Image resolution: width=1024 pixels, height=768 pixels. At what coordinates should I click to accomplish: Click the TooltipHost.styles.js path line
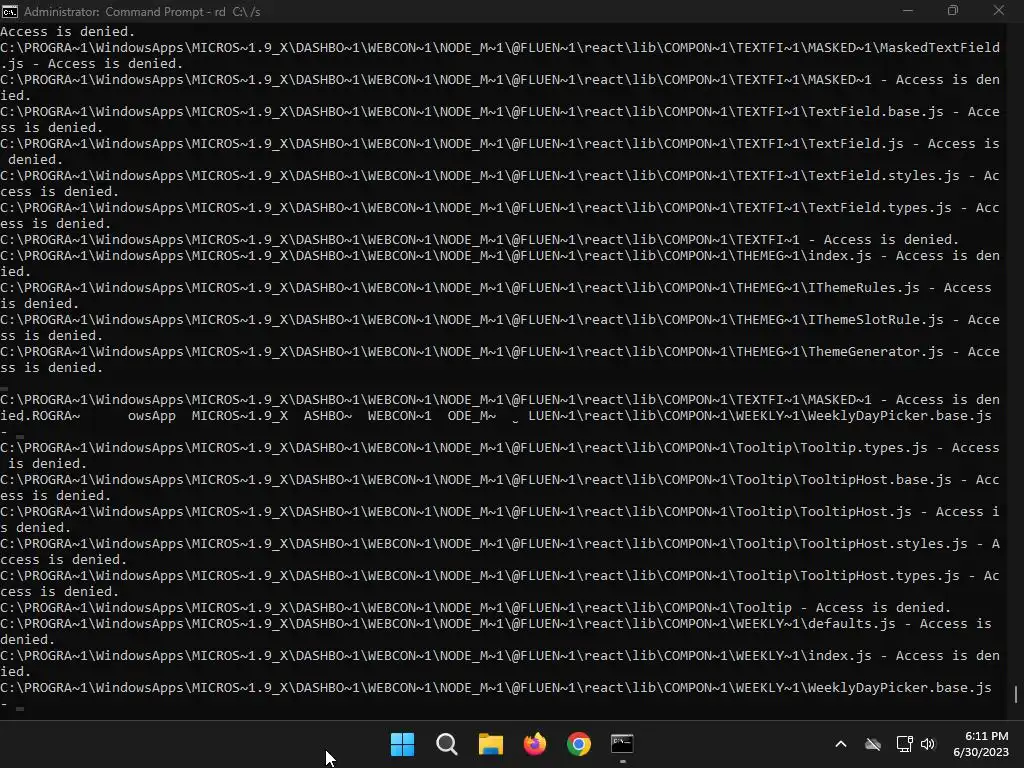click(500, 543)
